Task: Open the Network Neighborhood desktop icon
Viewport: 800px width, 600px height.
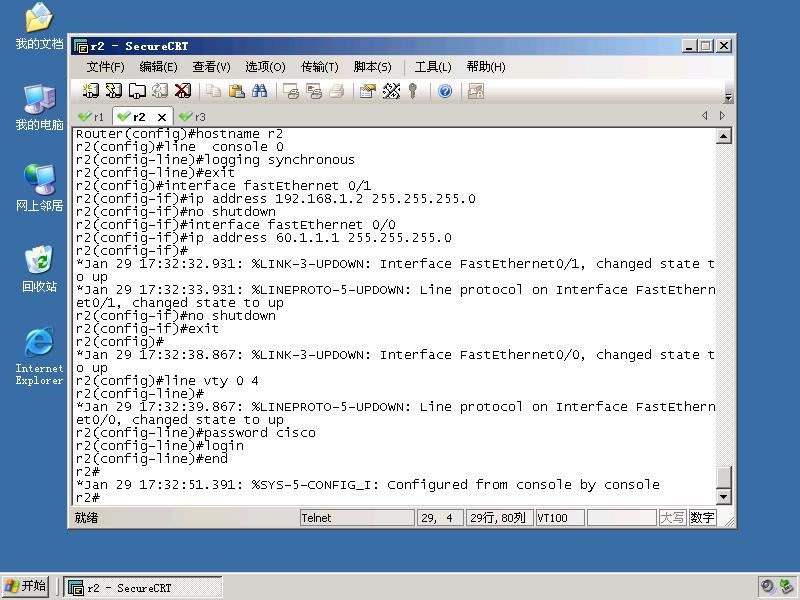Action: click(x=39, y=188)
